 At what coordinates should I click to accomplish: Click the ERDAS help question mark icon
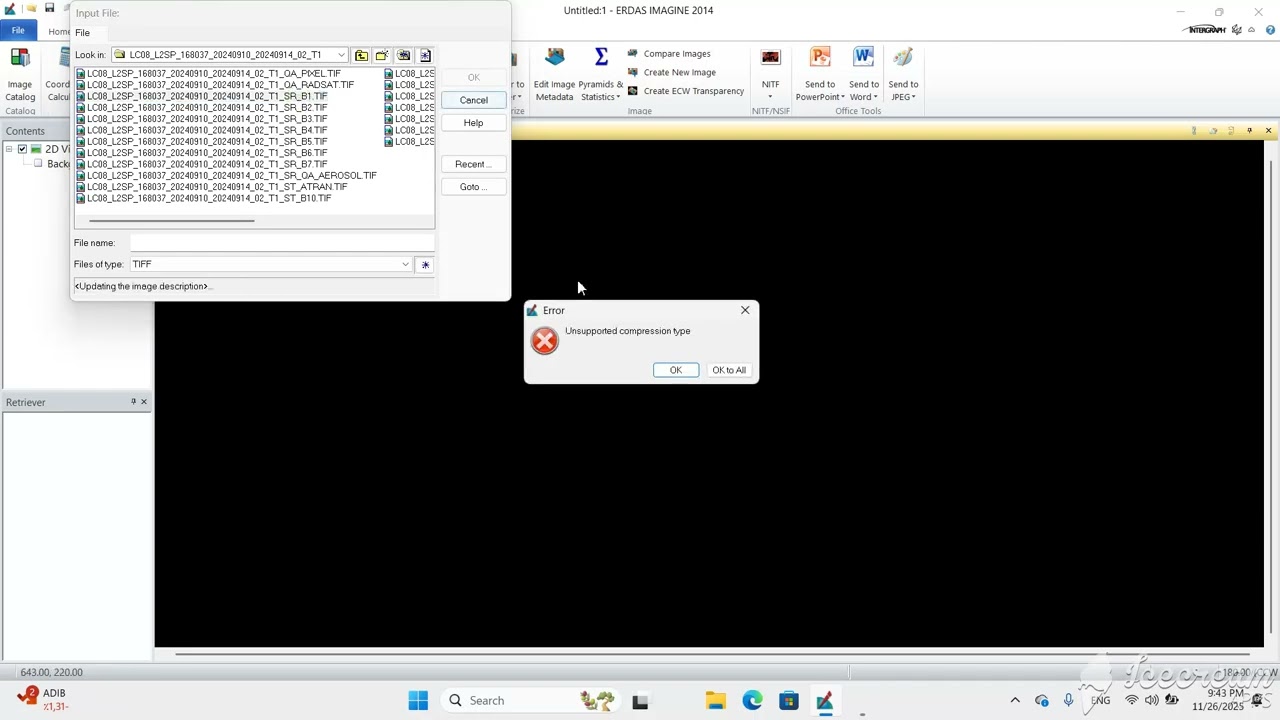pyautogui.click(x=1268, y=30)
